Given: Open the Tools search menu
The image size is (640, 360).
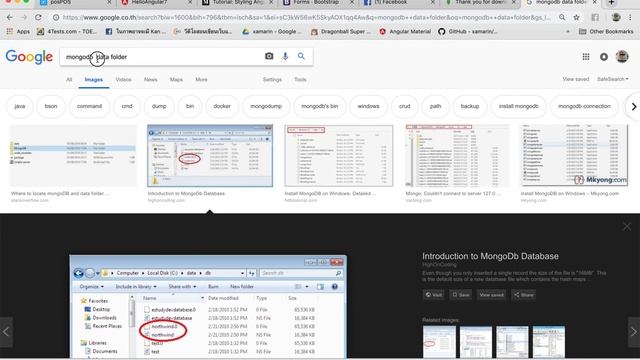Looking at the screenshot, I should [x=300, y=80].
